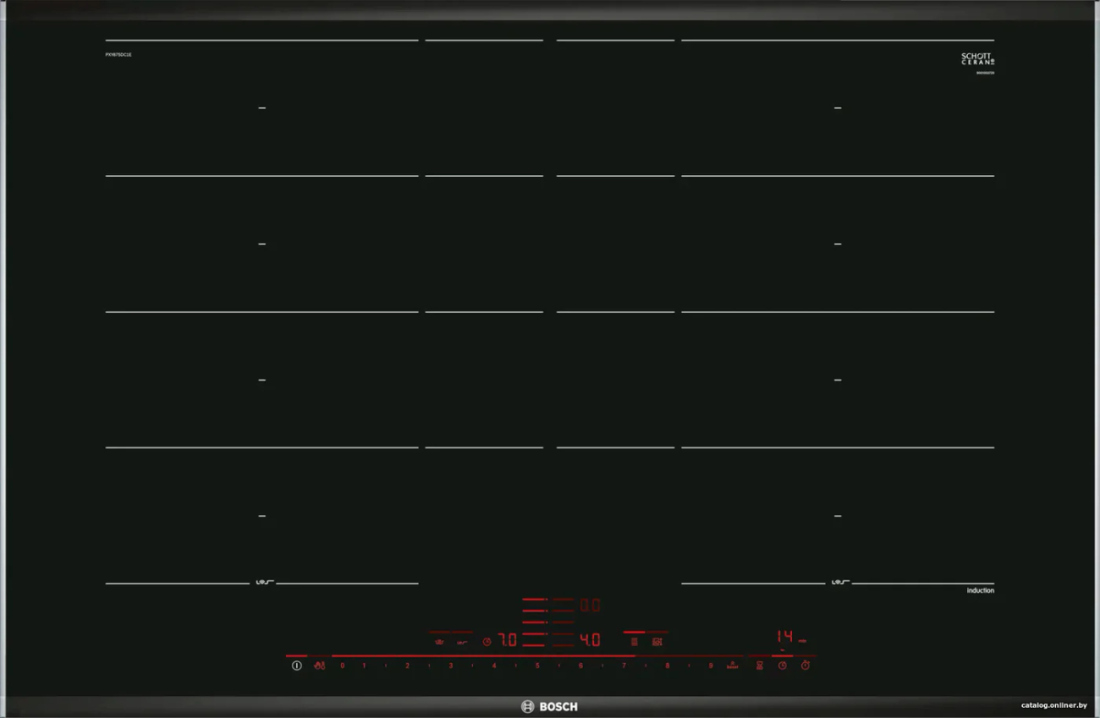The image size is (1100, 718).
Task: Set the slider to power level 9
Action: pos(710,665)
